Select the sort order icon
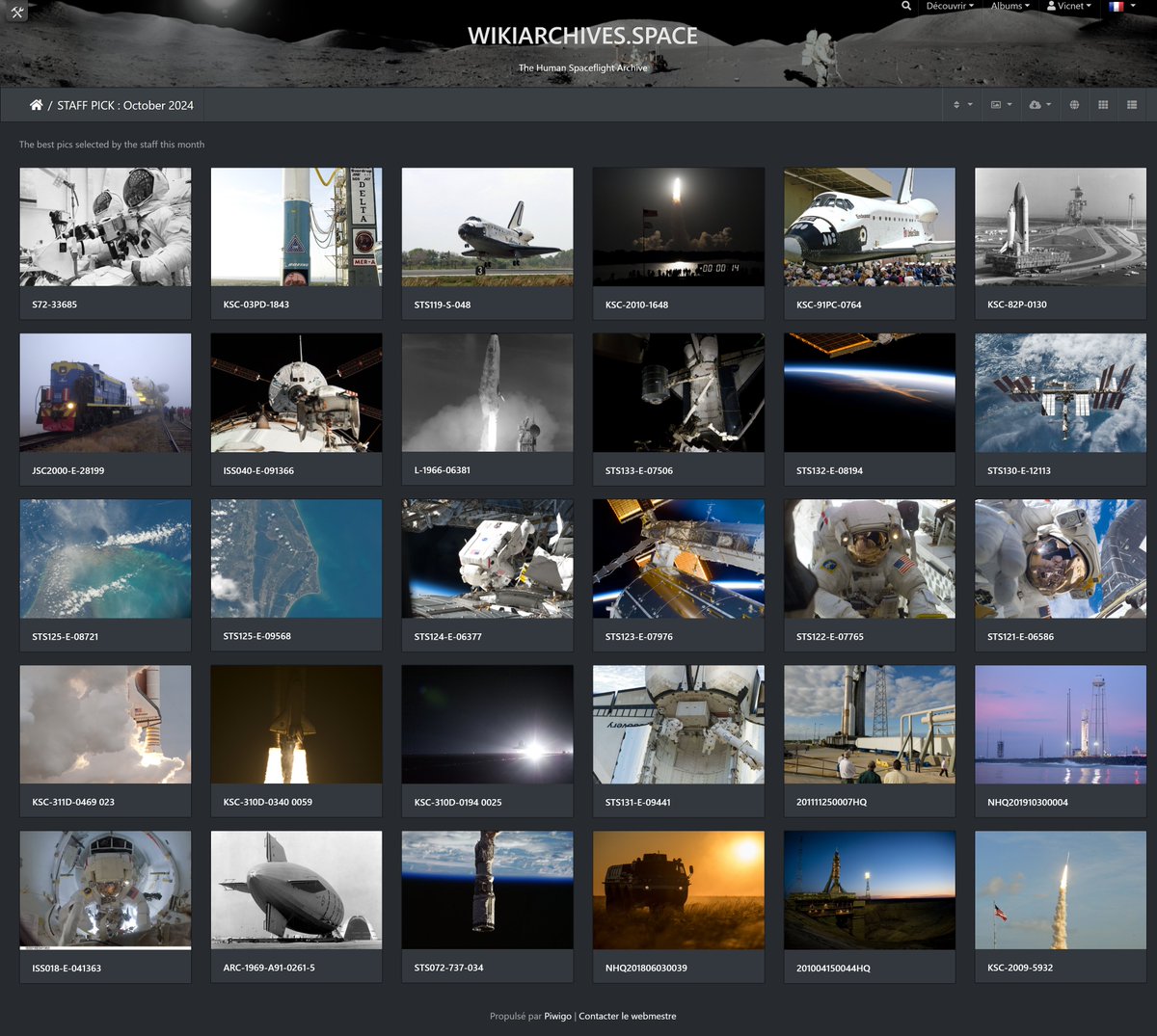Viewport: 1157px width, 1036px height. 956,104
